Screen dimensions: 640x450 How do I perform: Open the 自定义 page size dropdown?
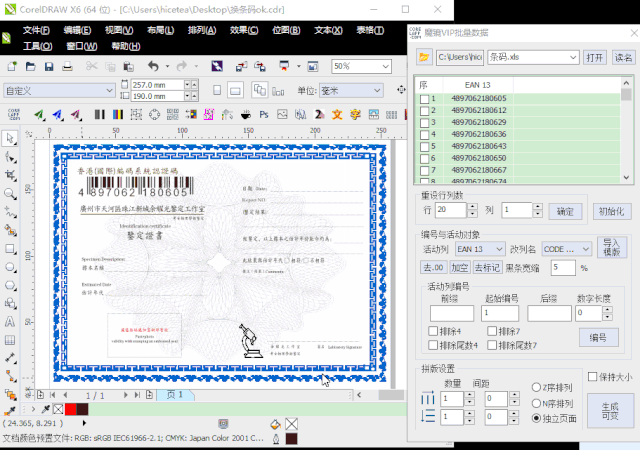pos(109,90)
